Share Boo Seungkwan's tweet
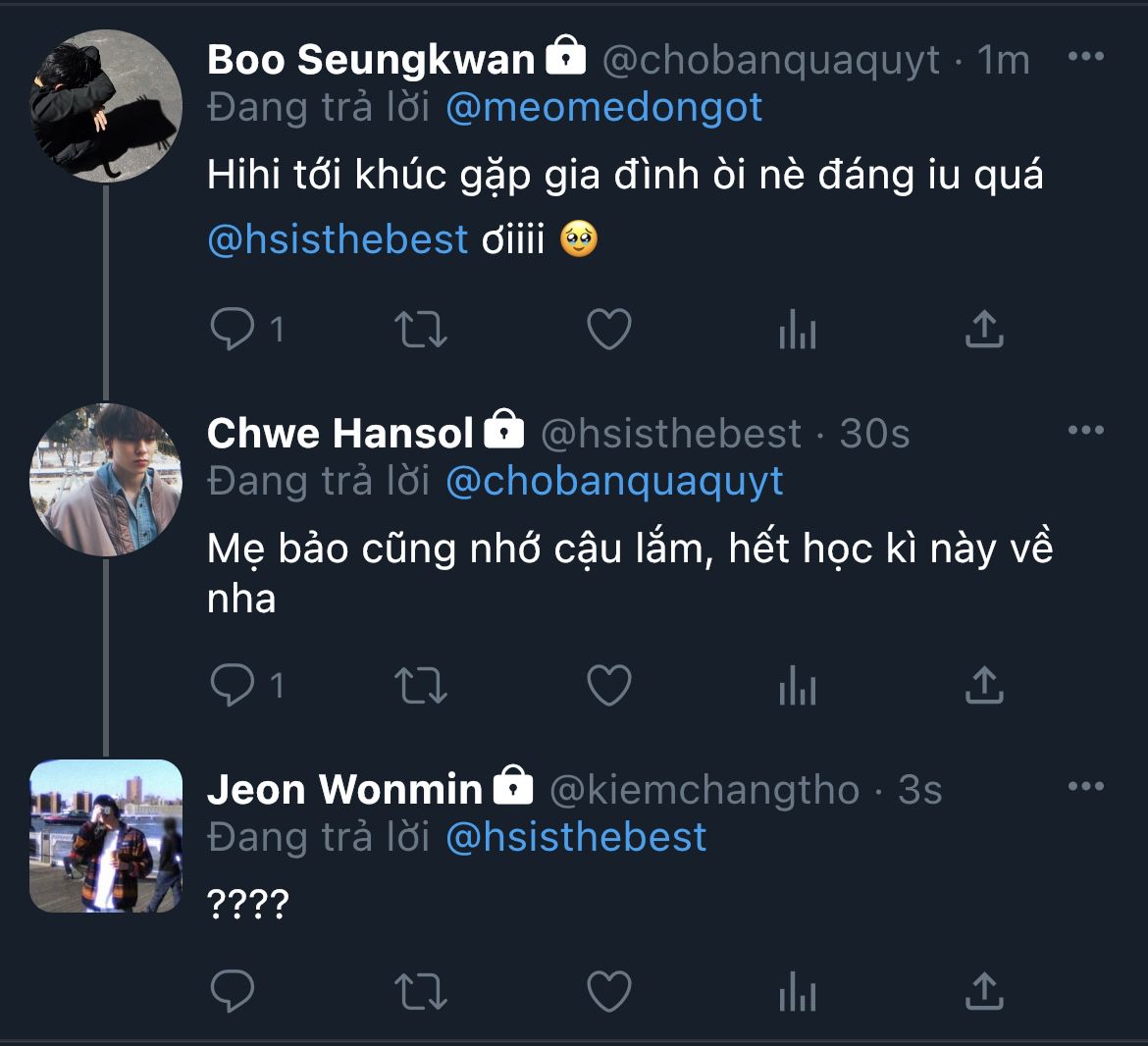 (x=984, y=330)
